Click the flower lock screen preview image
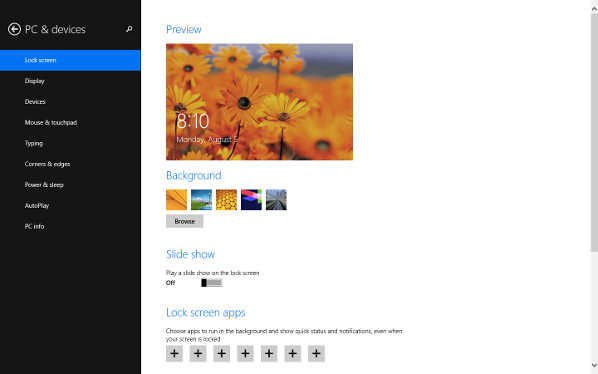The width and height of the screenshot is (598, 374). click(259, 102)
